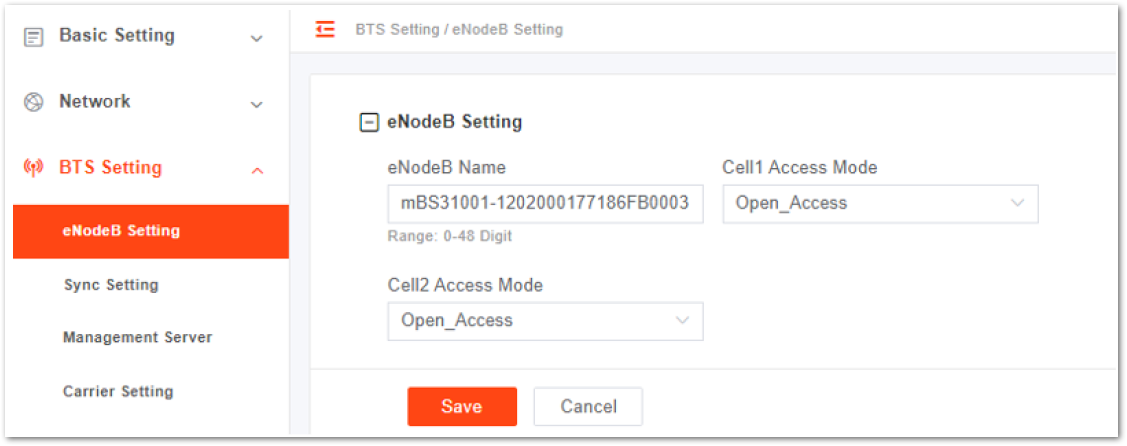Screen dimensions: 1127x446
Task: Click the Basic Setting document icon
Action: coord(33,37)
